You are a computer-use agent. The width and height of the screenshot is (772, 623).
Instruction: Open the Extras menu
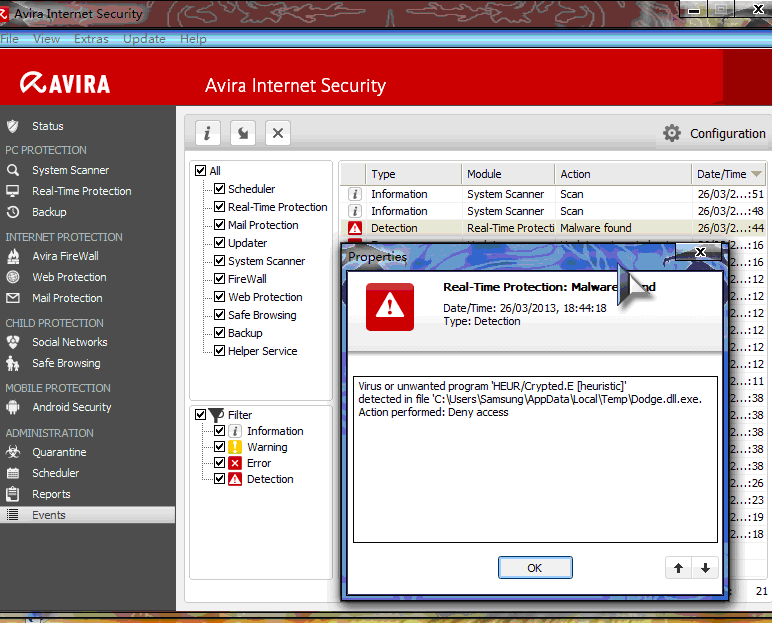pyautogui.click(x=91, y=39)
